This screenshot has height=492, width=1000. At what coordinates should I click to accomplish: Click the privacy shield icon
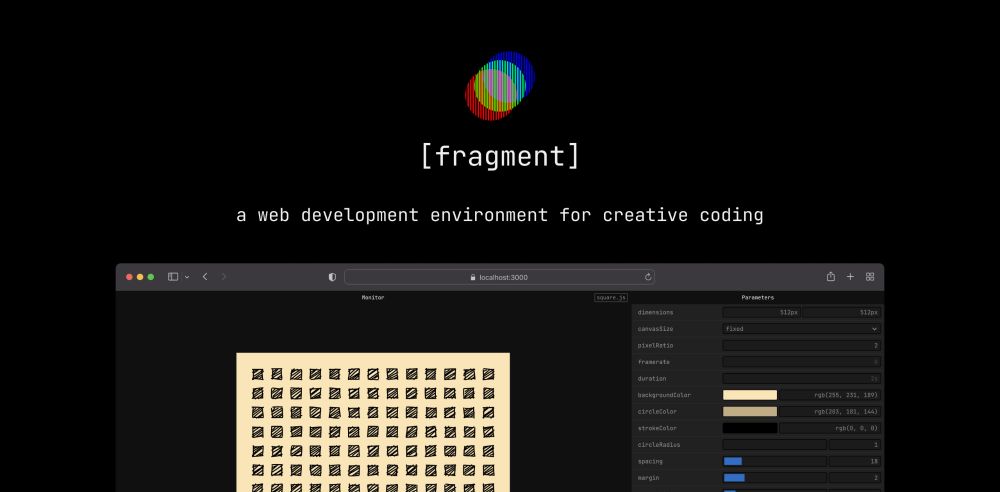[332, 277]
